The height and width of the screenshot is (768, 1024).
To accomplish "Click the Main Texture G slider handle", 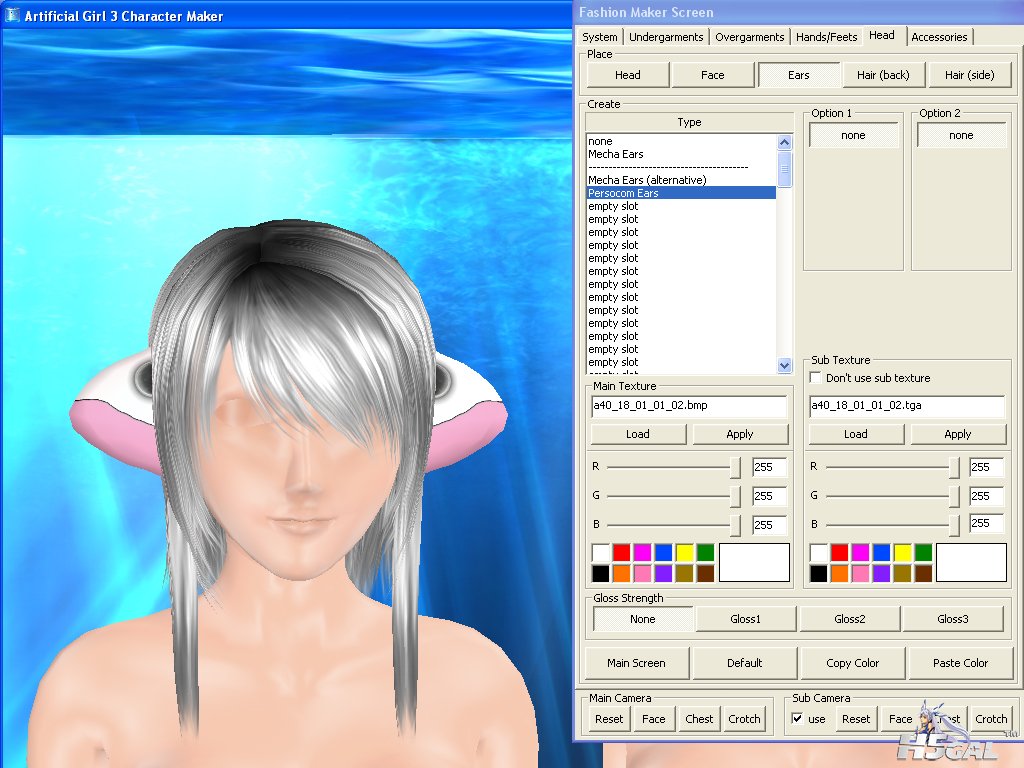I will 735,496.
